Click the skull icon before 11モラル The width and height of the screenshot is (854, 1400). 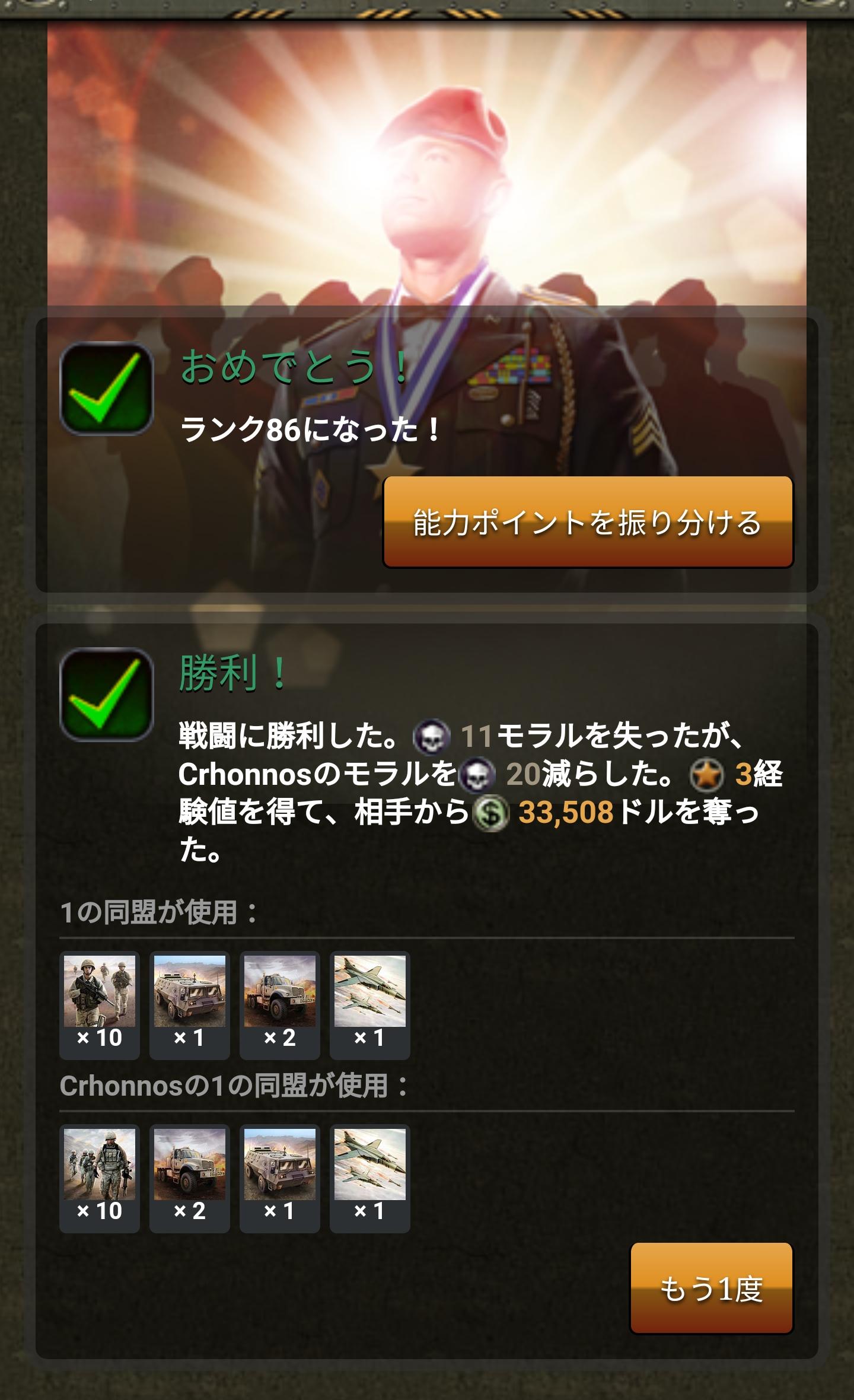tap(432, 737)
